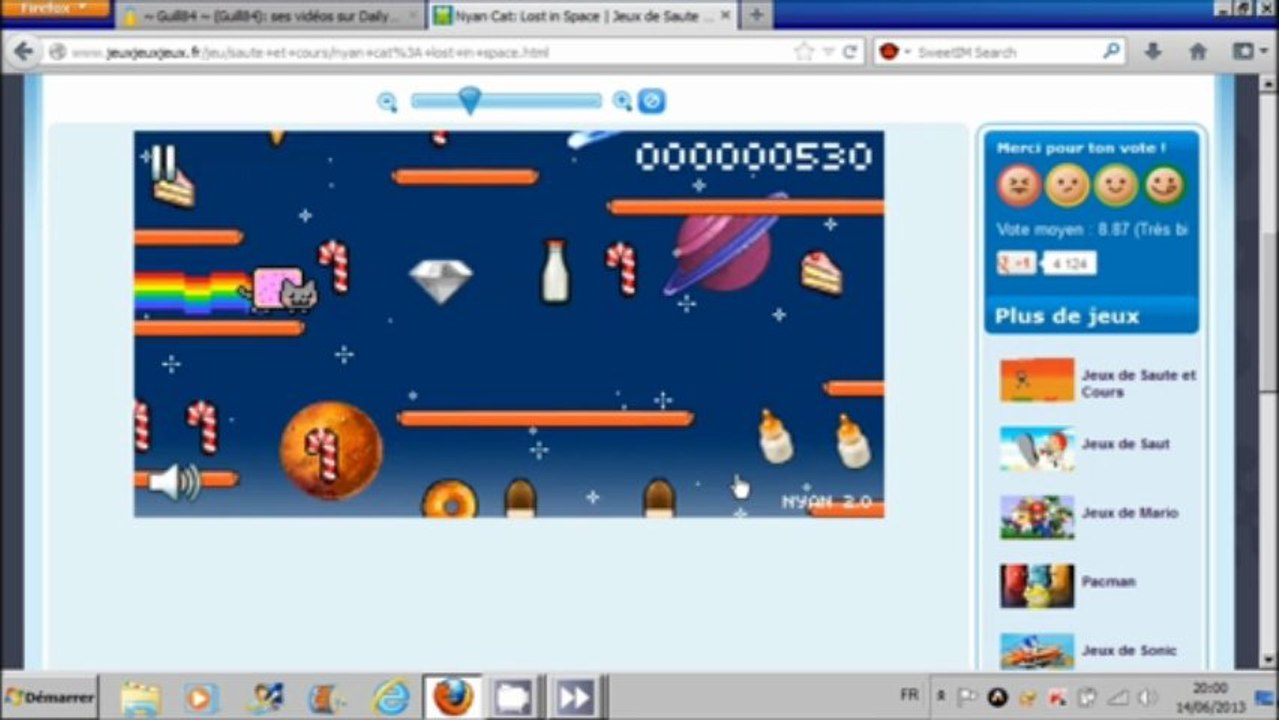The height and width of the screenshot is (720, 1279).
Task: Open Internet Explorer from the taskbar
Action: [391, 697]
